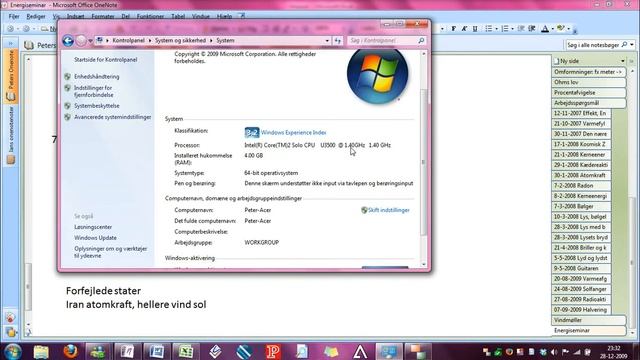Open Windows Explorer from the taskbar

click(x=41, y=351)
